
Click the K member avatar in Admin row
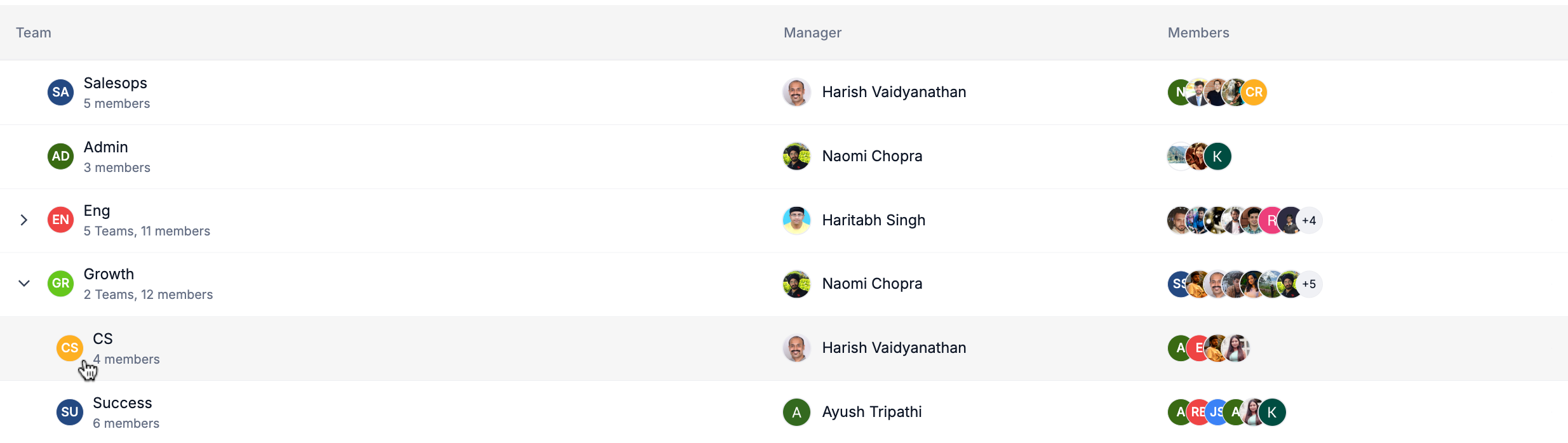pyautogui.click(x=1217, y=156)
